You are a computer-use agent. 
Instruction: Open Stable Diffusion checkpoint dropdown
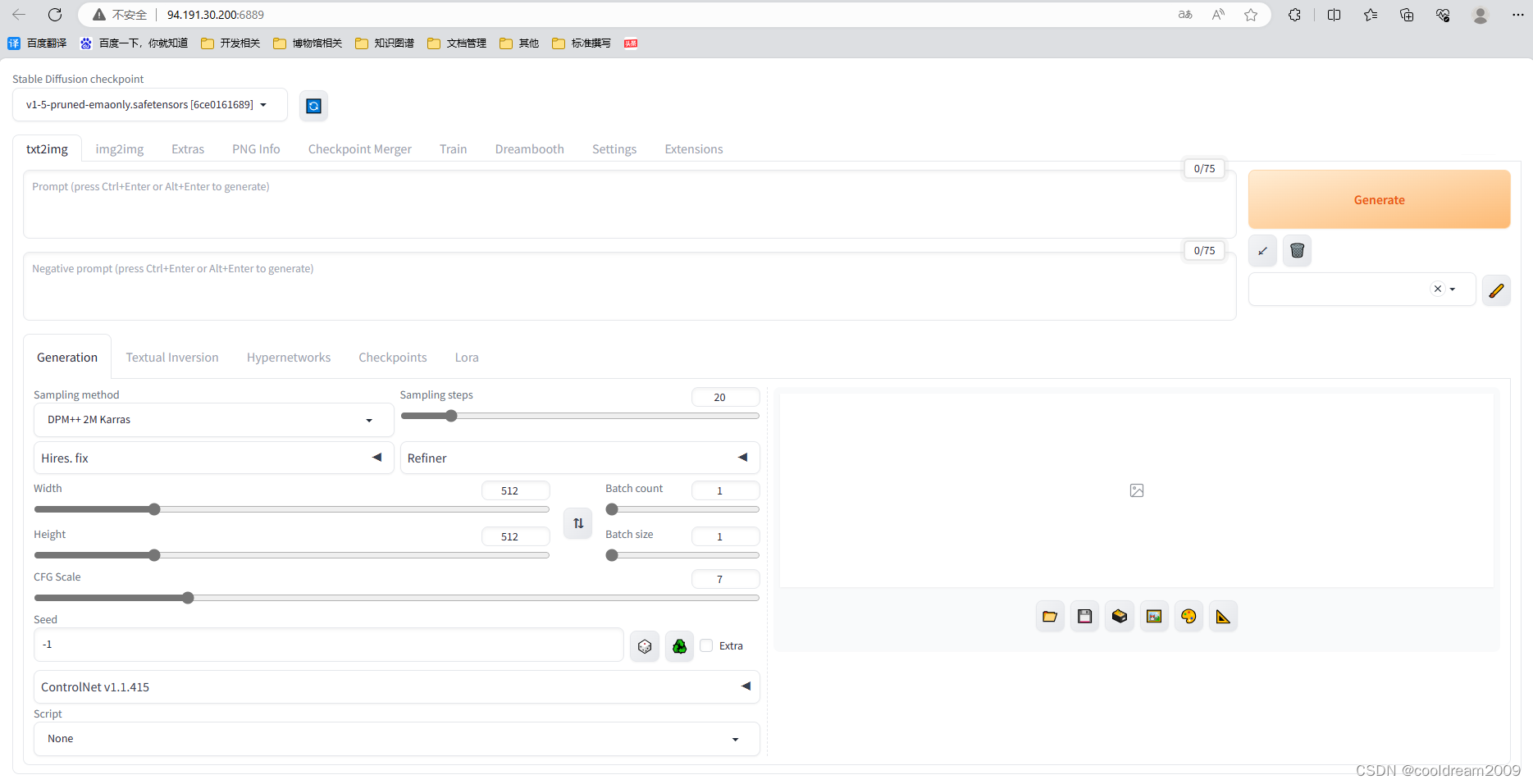click(x=150, y=105)
